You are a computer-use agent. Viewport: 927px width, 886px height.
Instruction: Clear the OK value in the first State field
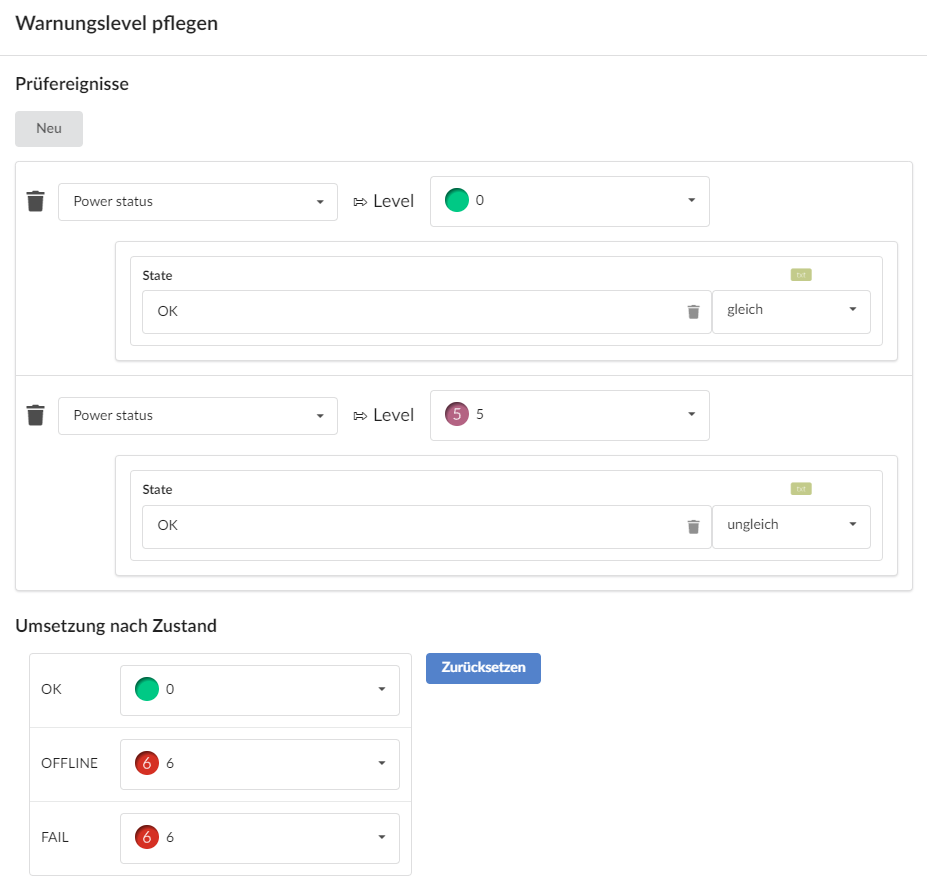693,311
